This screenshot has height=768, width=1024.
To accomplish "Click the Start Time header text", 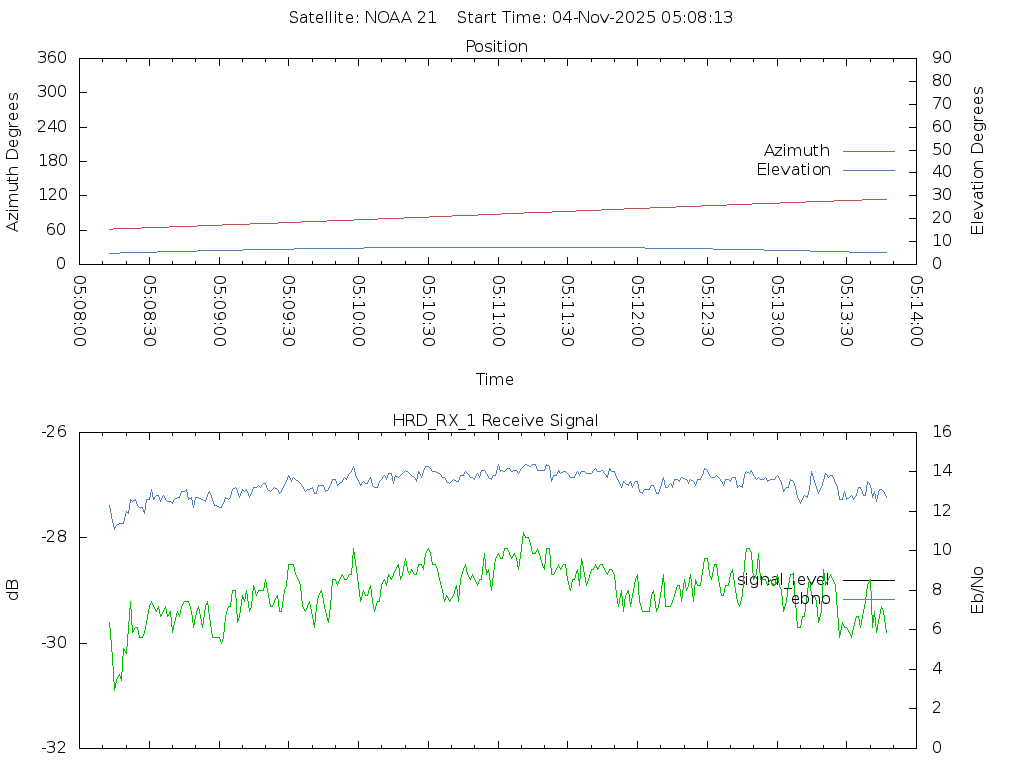I will 595,18.
